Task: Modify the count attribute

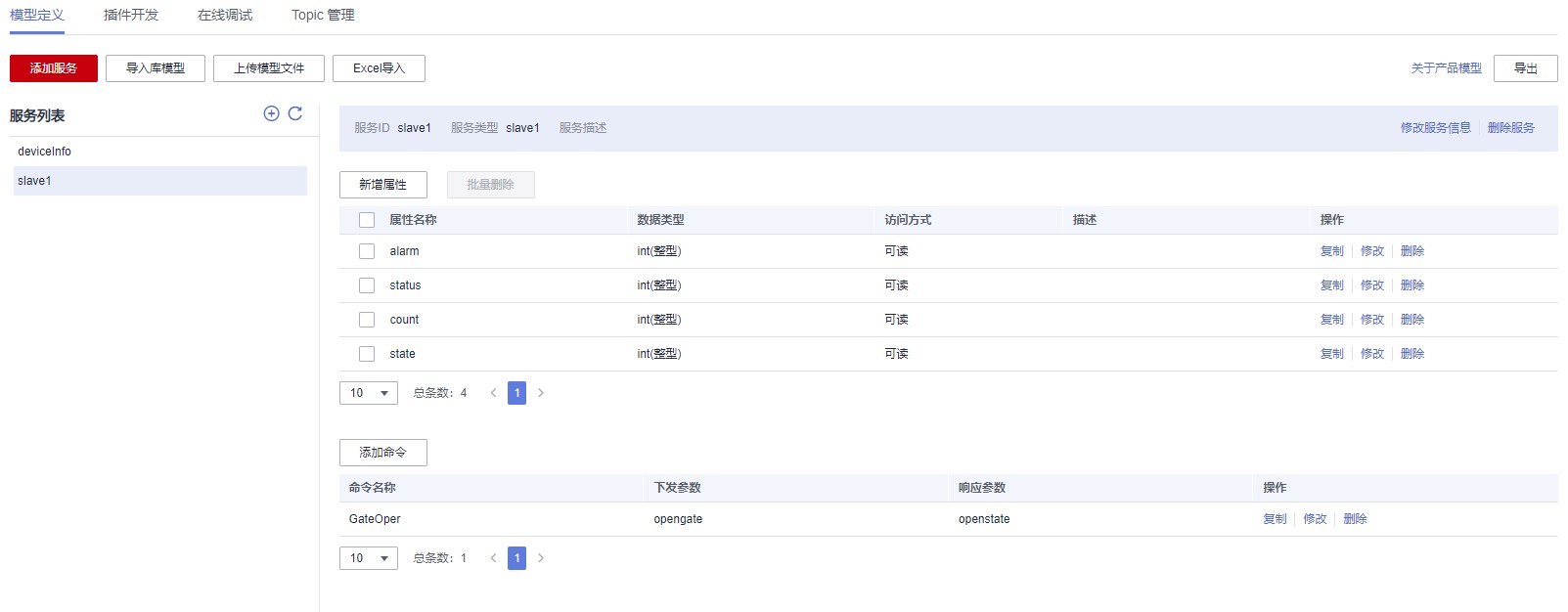Action: click(1372, 320)
